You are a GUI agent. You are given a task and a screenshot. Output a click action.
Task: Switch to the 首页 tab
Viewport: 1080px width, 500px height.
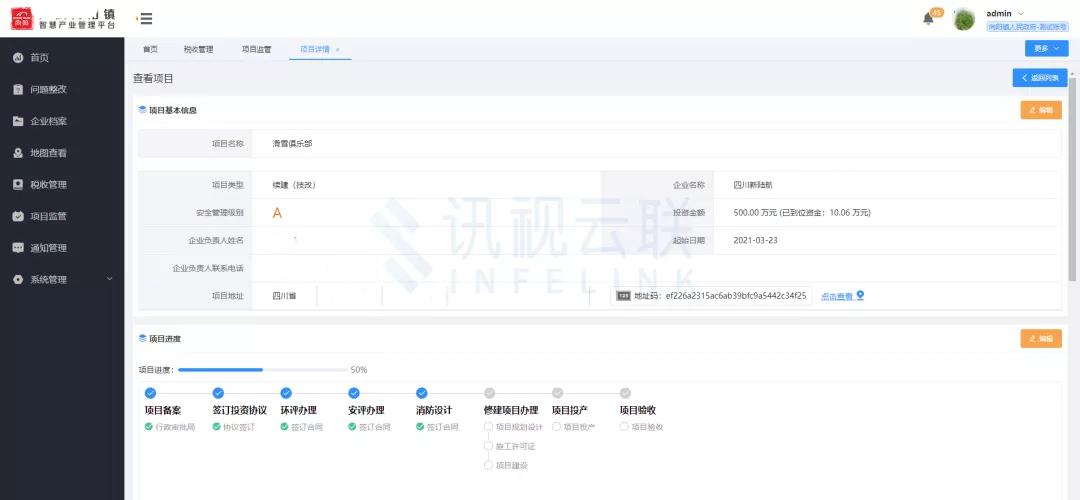[x=150, y=50]
